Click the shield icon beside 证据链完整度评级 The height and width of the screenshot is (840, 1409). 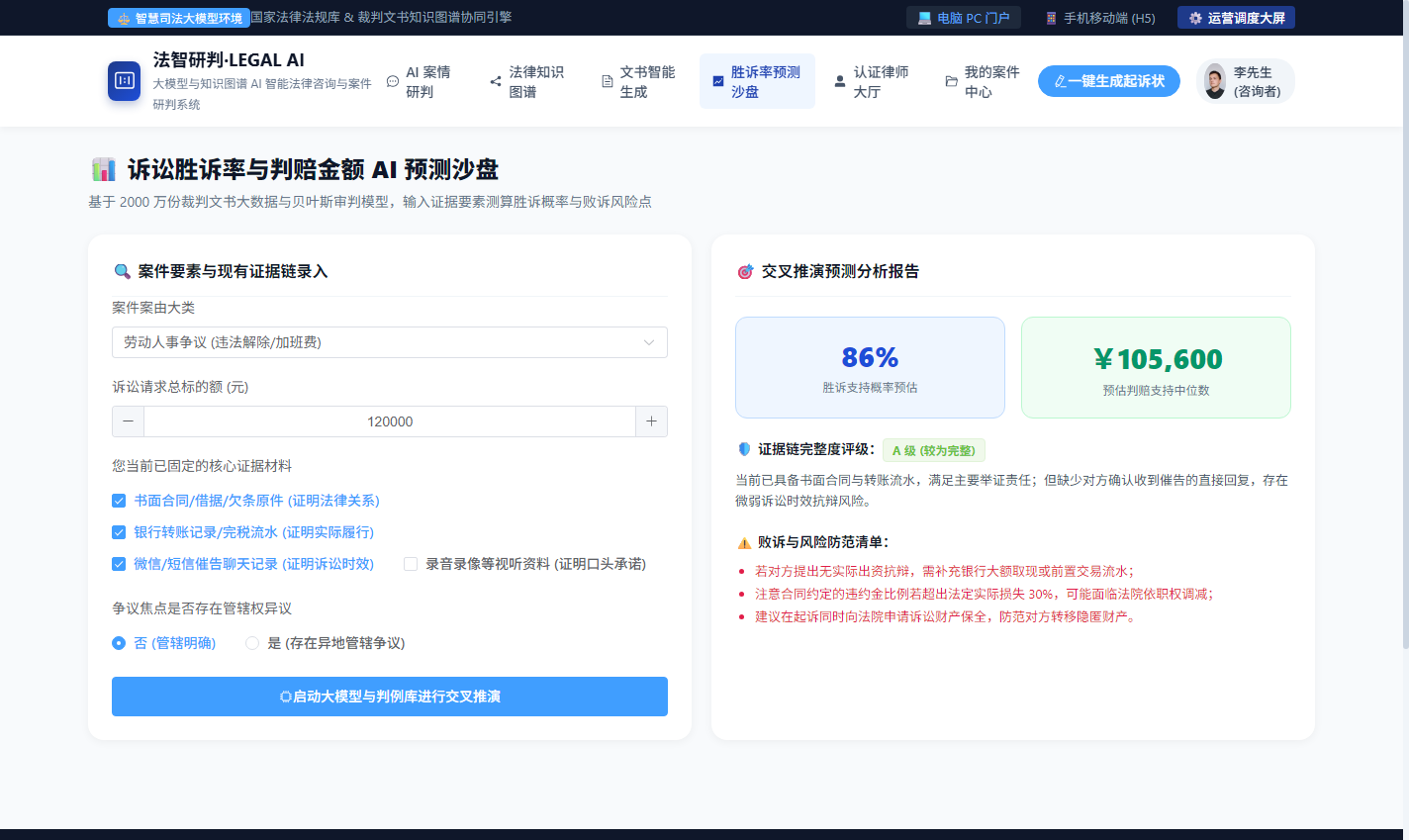[x=744, y=449]
